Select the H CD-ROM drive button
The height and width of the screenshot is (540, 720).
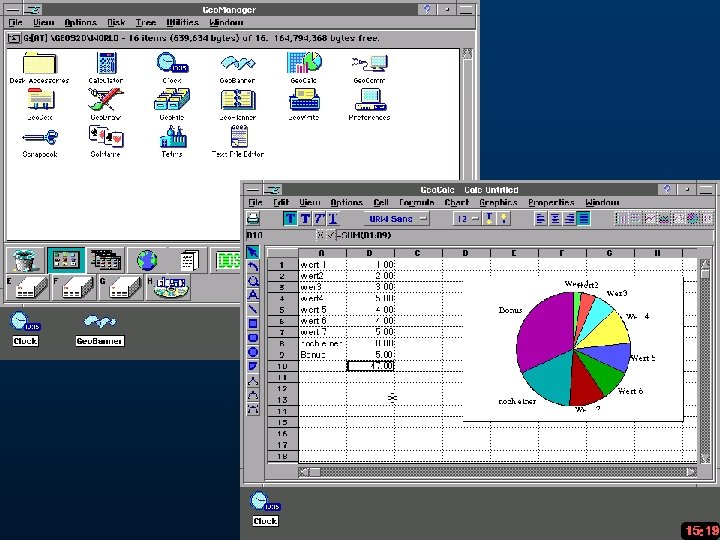167,287
